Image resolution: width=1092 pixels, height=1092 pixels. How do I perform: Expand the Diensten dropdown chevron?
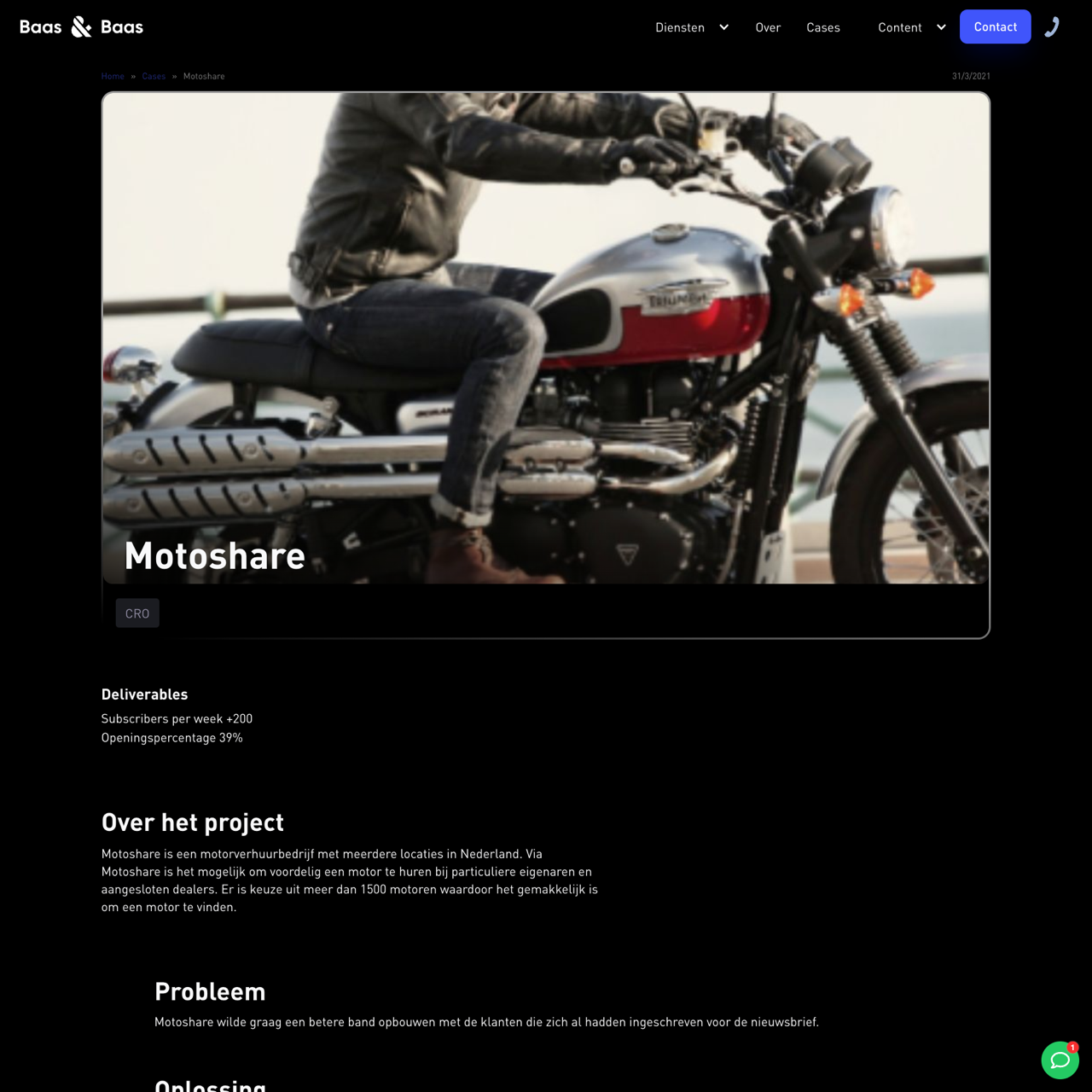point(723,27)
